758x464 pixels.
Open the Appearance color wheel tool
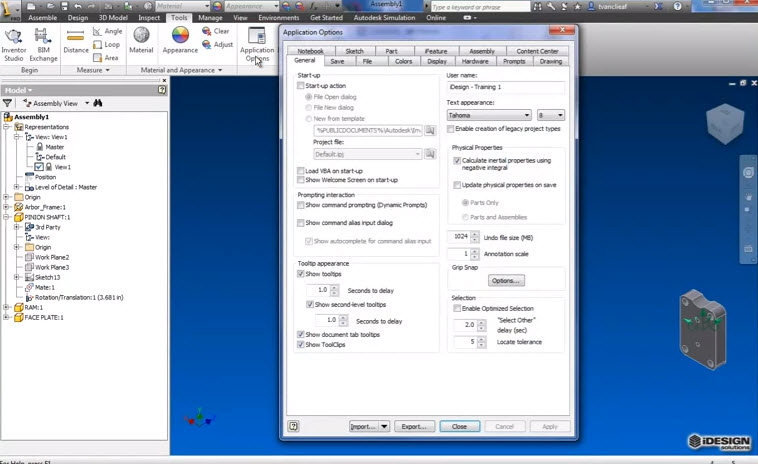click(180, 40)
